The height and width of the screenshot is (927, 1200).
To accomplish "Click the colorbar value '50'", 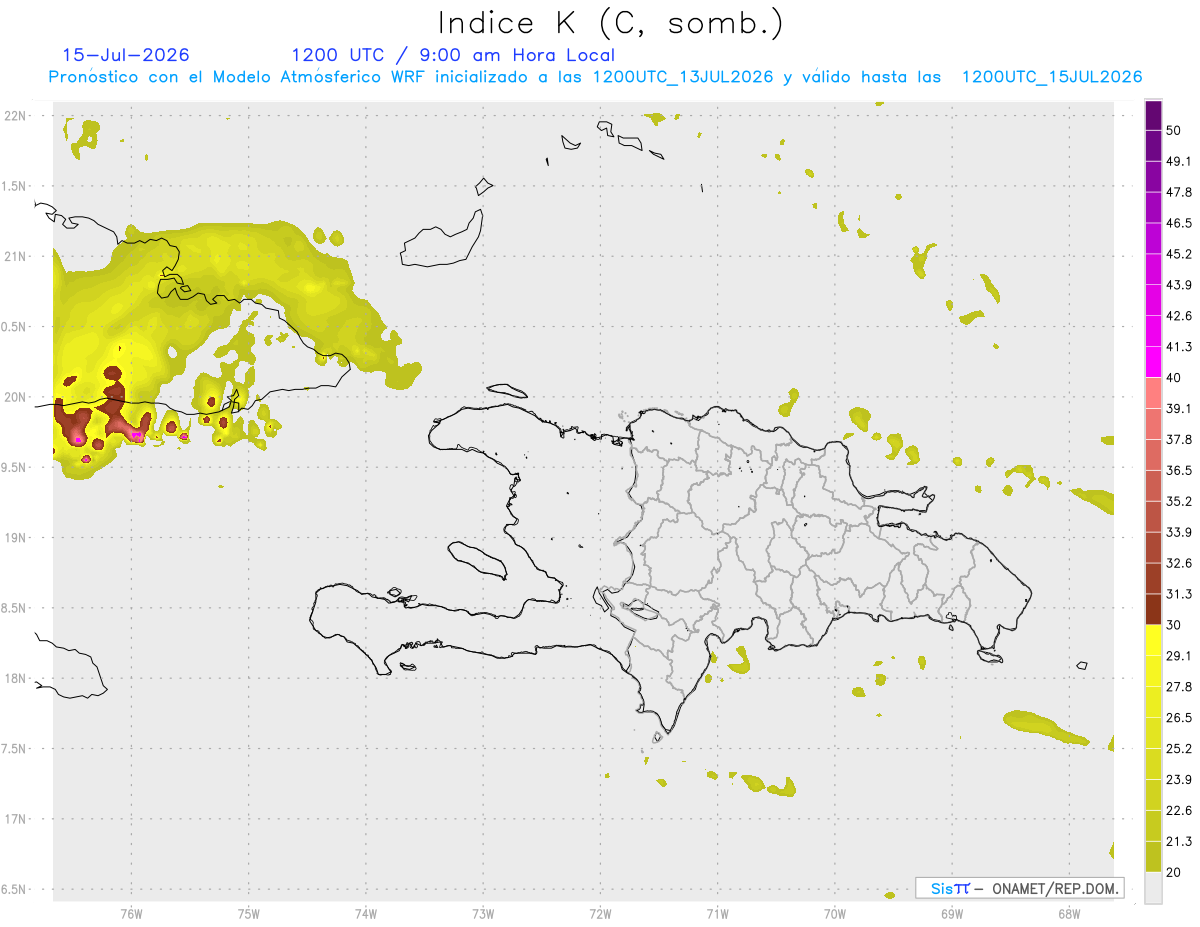I will click(x=1175, y=131).
